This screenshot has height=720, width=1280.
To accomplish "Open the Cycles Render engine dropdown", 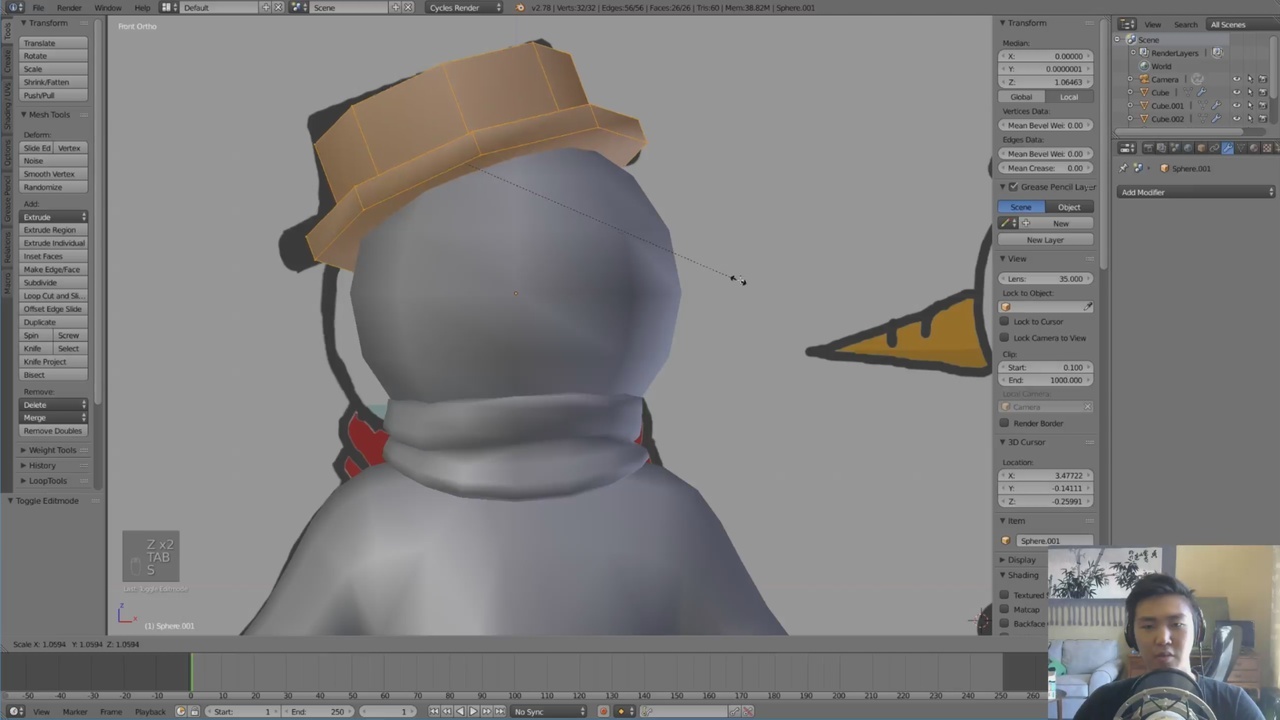I will coord(465,7).
